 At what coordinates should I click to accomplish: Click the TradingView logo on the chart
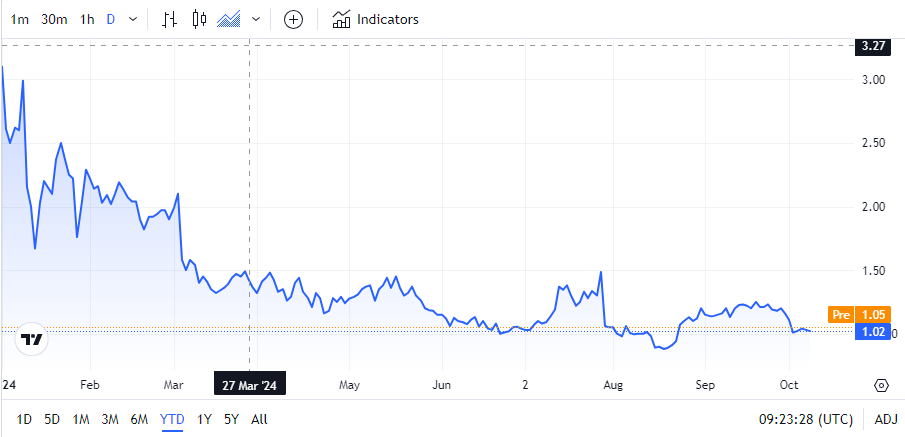pos(33,340)
